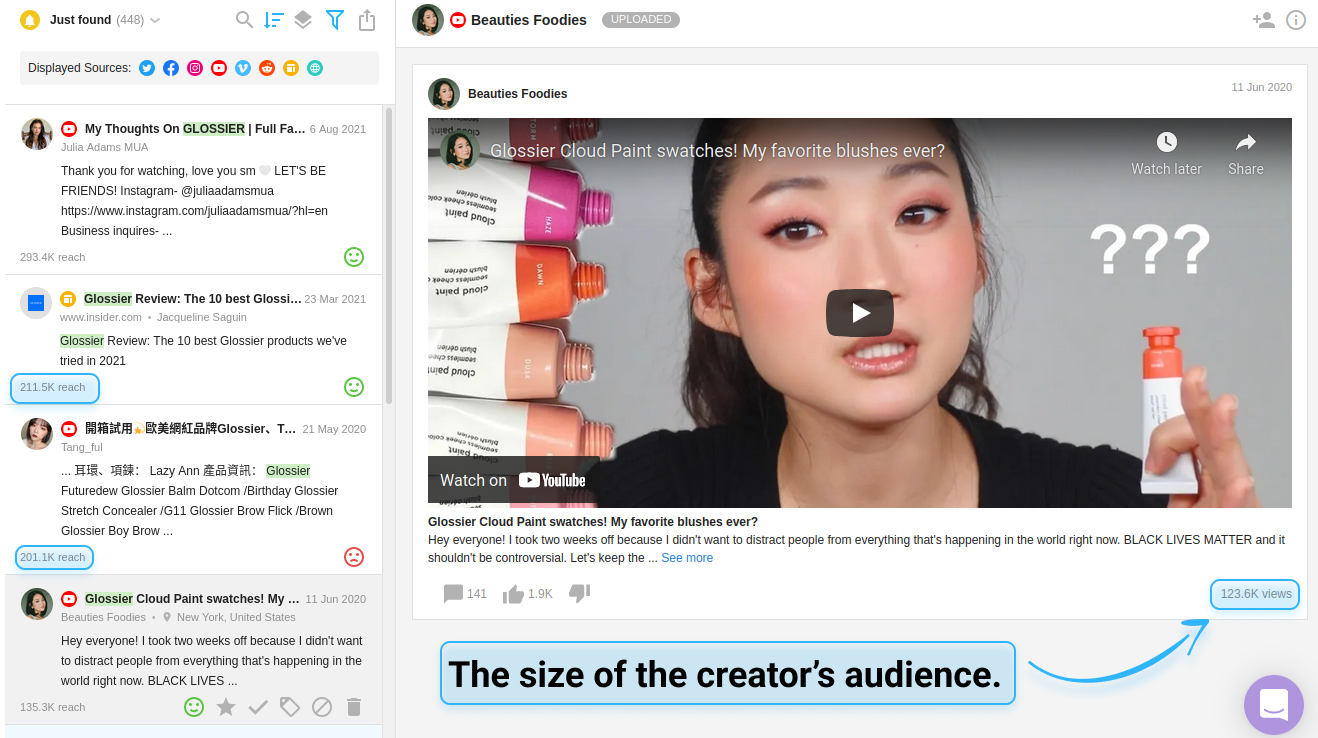Toggle the Vimeo source filter
Screen dimensions: 1318x738
(x=243, y=68)
